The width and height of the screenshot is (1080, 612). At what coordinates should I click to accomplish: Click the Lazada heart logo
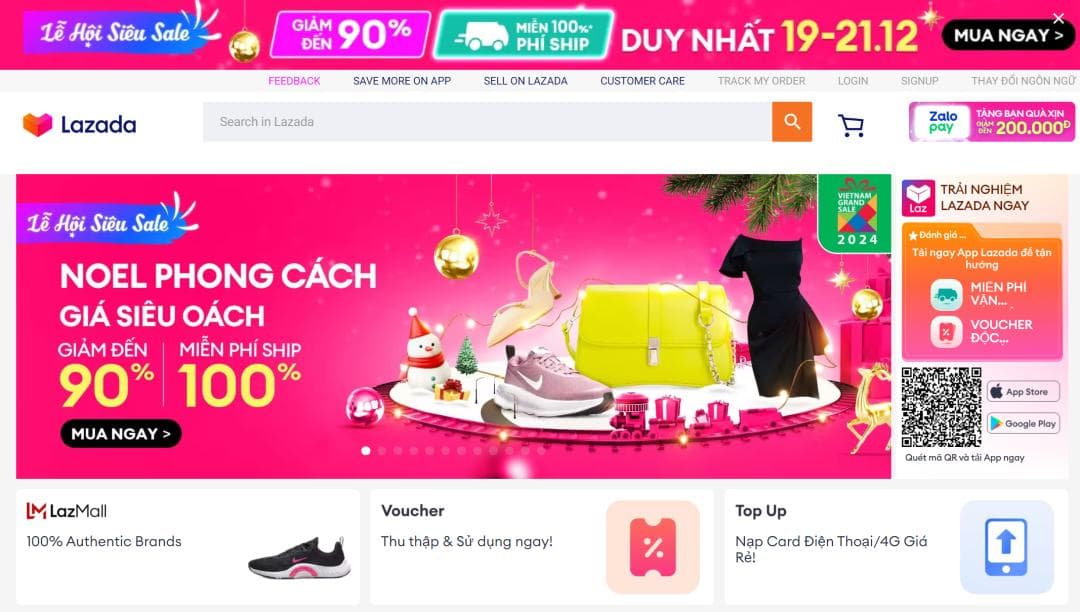(37, 125)
